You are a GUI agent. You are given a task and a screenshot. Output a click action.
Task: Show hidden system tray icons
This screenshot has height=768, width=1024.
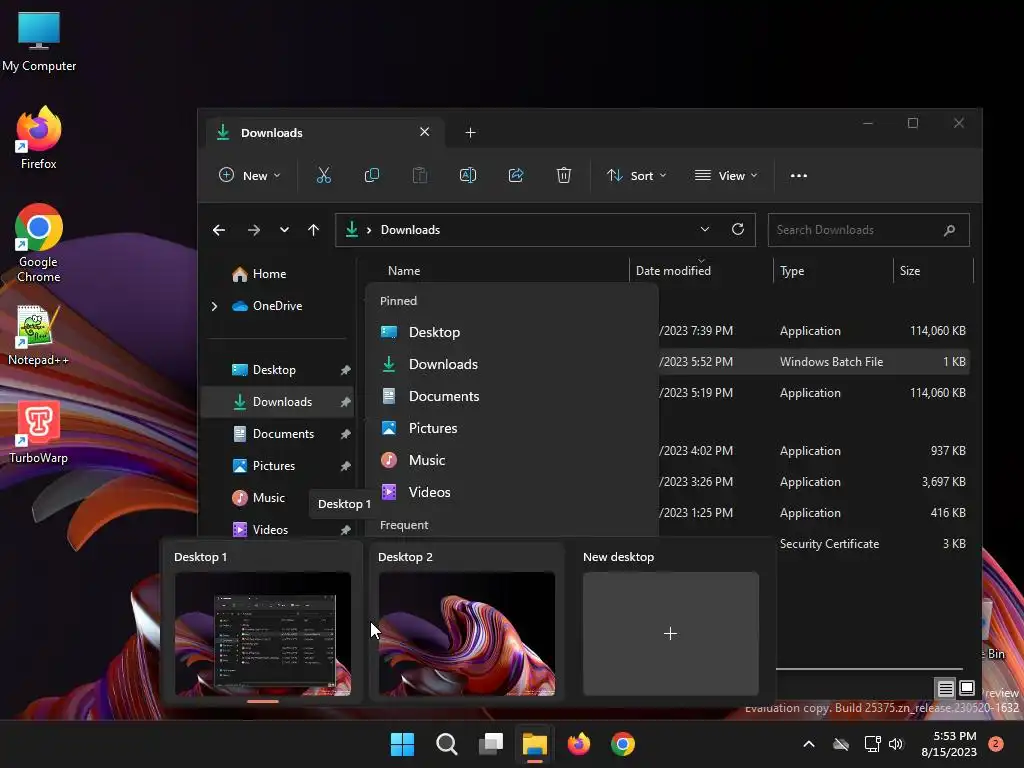pos(808,744)
